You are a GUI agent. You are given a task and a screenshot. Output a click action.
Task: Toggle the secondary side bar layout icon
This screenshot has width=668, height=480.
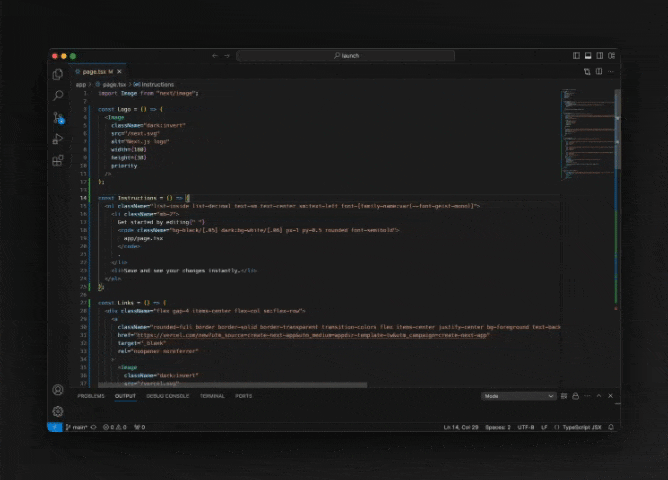tap(600, 56)
